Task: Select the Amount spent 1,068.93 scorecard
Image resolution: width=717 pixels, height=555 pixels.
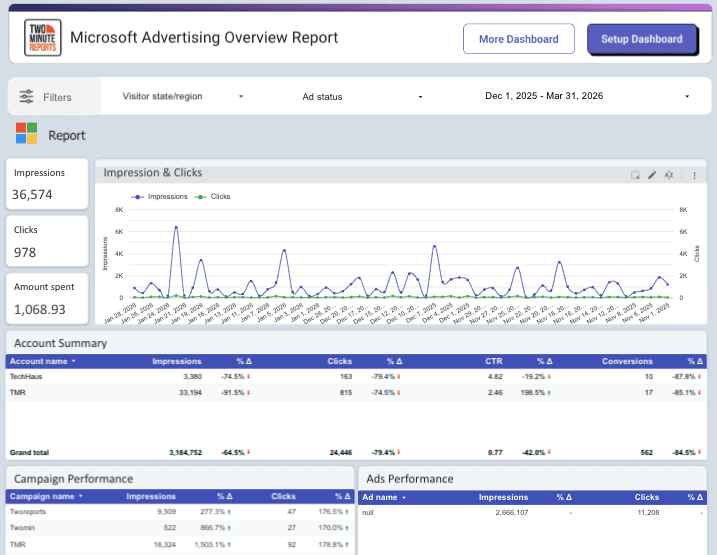Action: (x=47, y=298)
